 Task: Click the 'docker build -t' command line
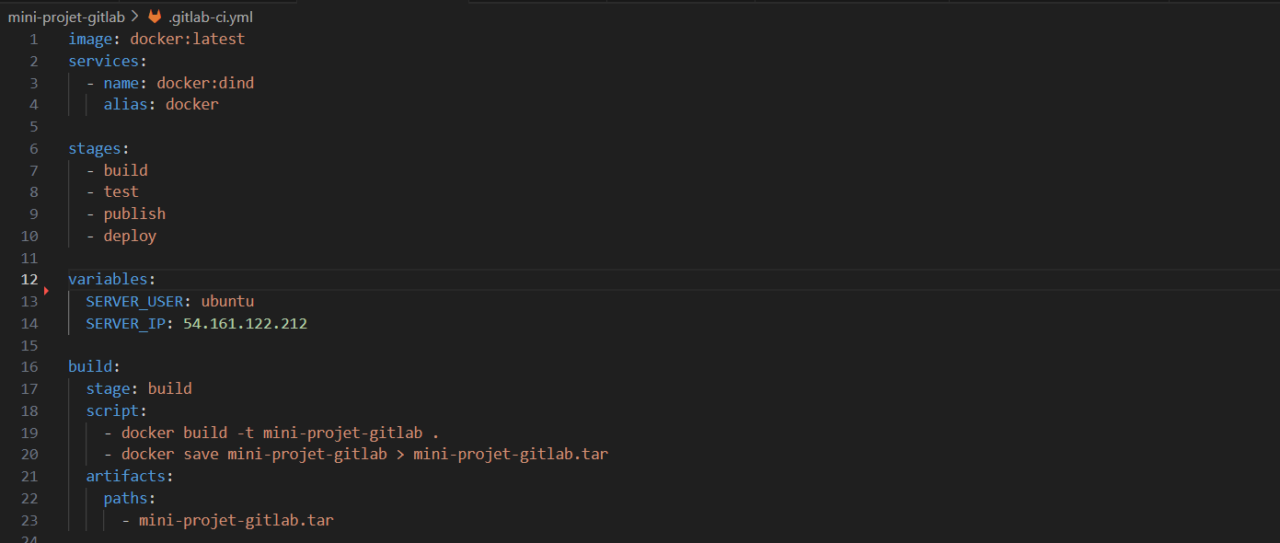click(x=280, y=432)
